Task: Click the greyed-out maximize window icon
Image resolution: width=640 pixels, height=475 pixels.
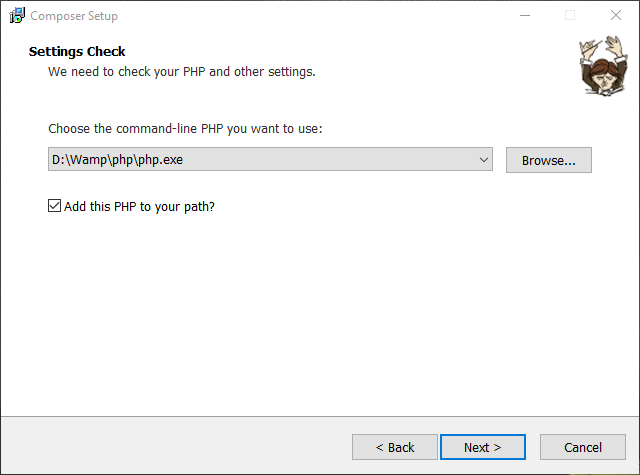Action: tap(570, 16)
